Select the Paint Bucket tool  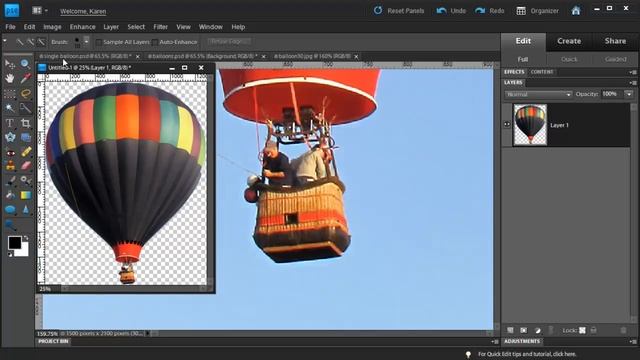coord(10,196)
